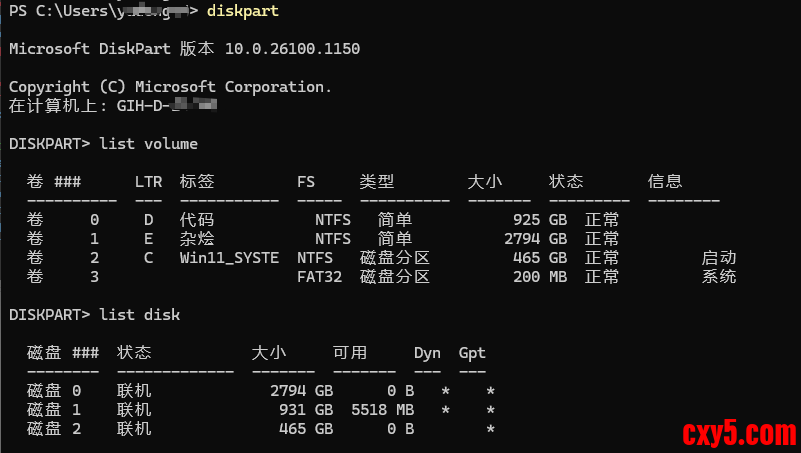Click the 200 MB volume size
The image size is (801, 453).
click(540, 277)
